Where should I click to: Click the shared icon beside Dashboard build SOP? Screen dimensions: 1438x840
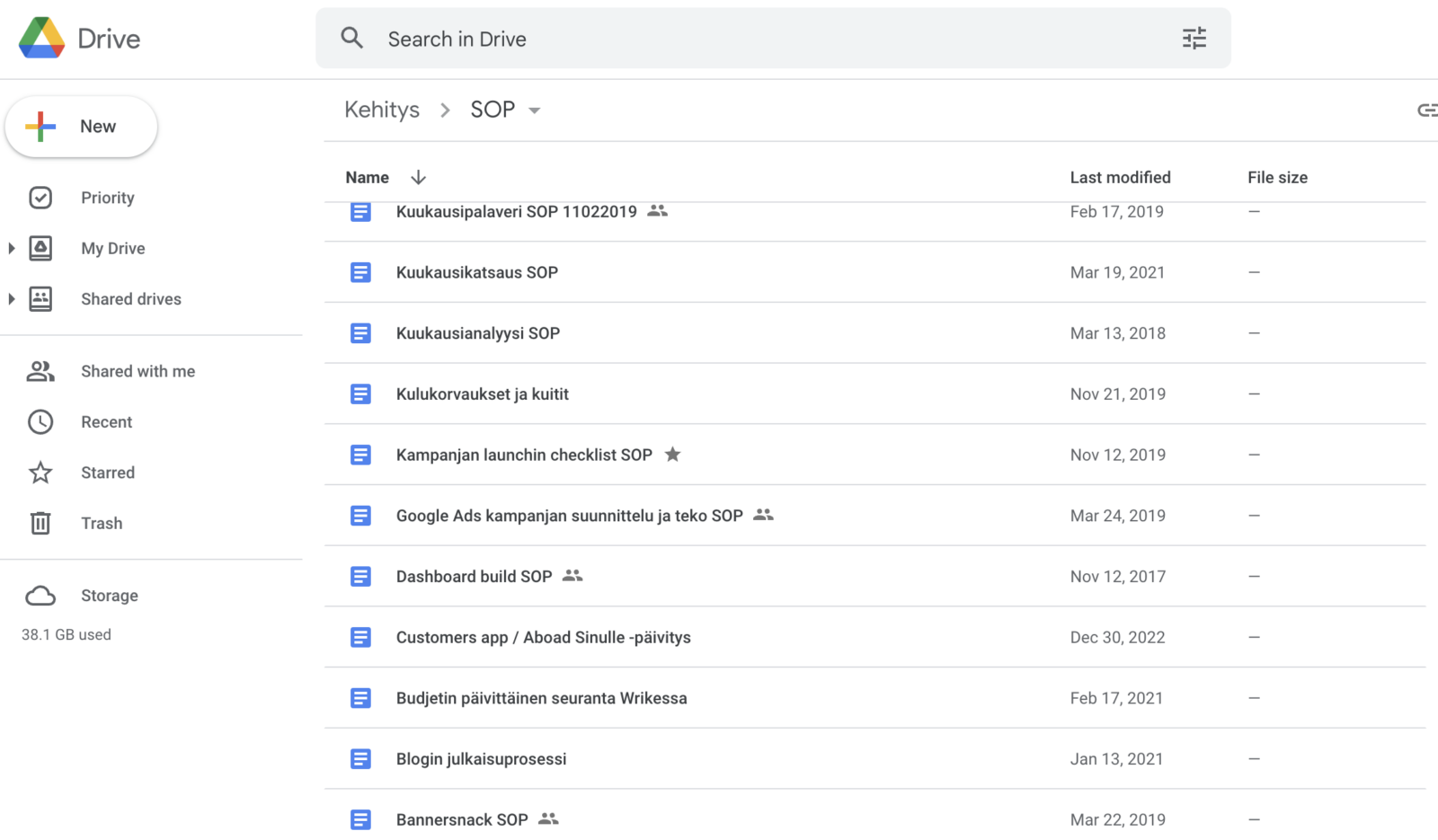573,576
